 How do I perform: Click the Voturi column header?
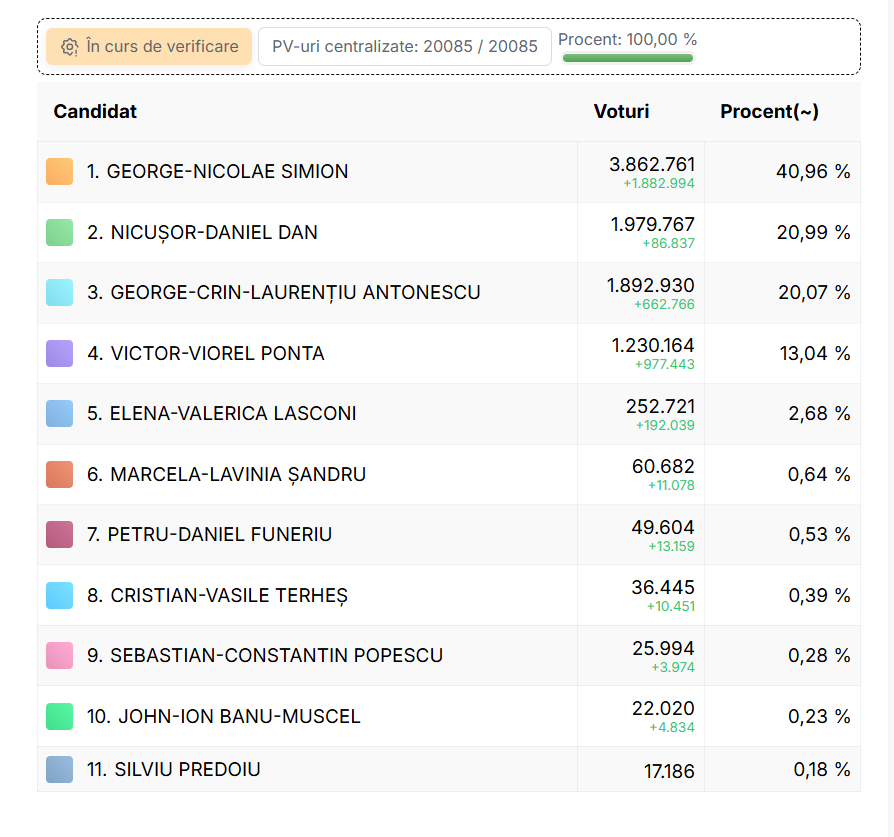coord(621,112)
